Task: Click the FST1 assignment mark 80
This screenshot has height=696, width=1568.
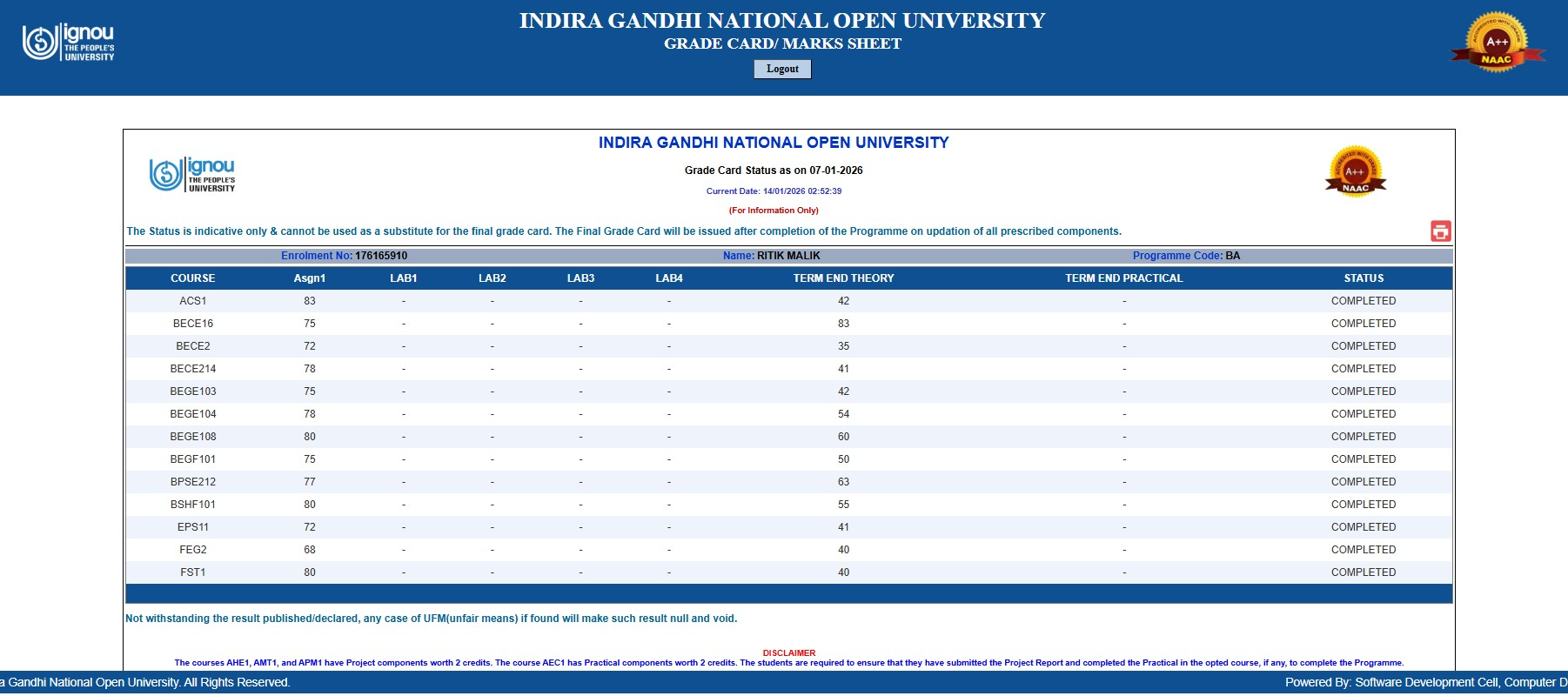Action: (x=310, y=572)
